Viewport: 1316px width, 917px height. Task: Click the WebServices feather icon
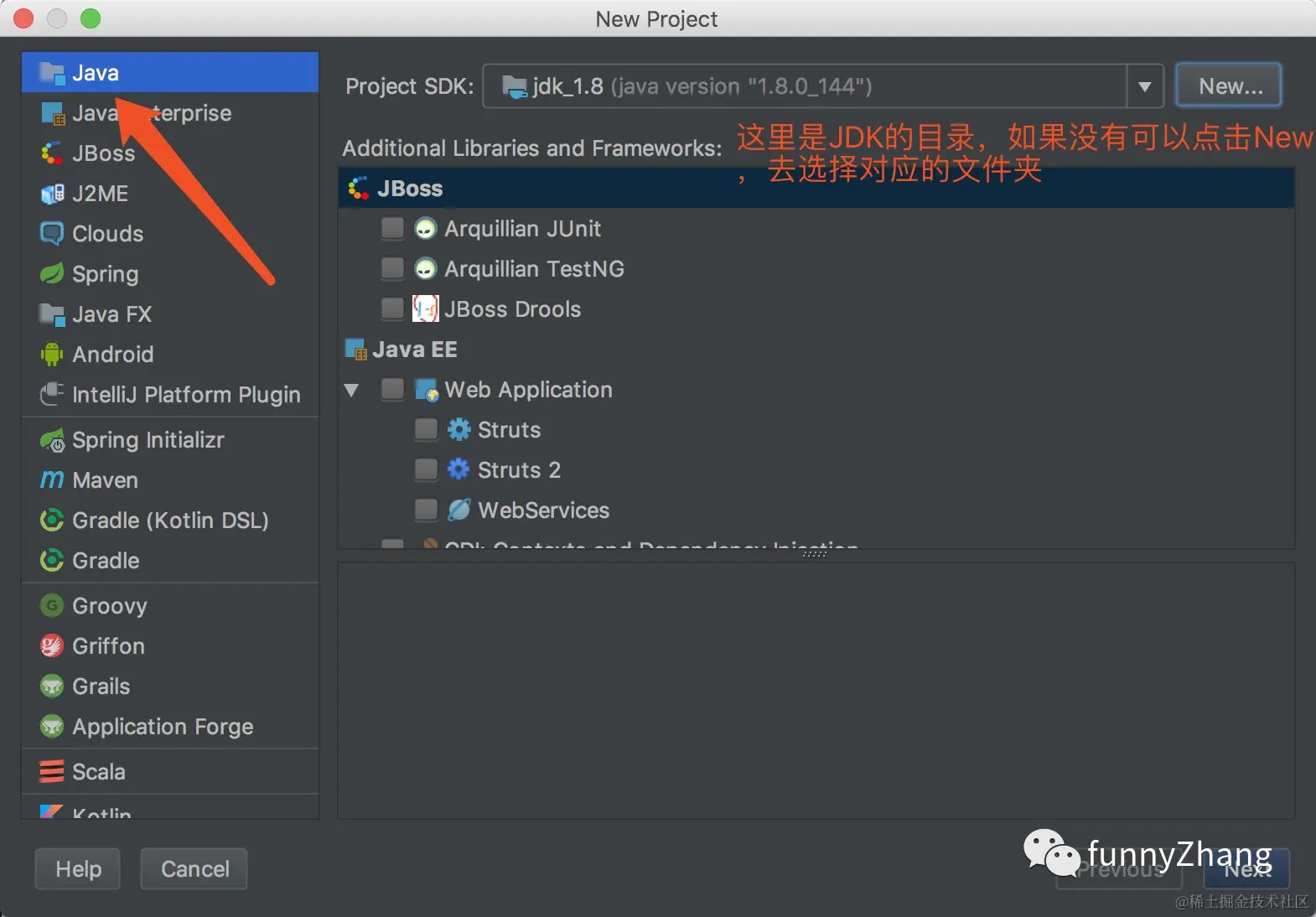point(459,510)
